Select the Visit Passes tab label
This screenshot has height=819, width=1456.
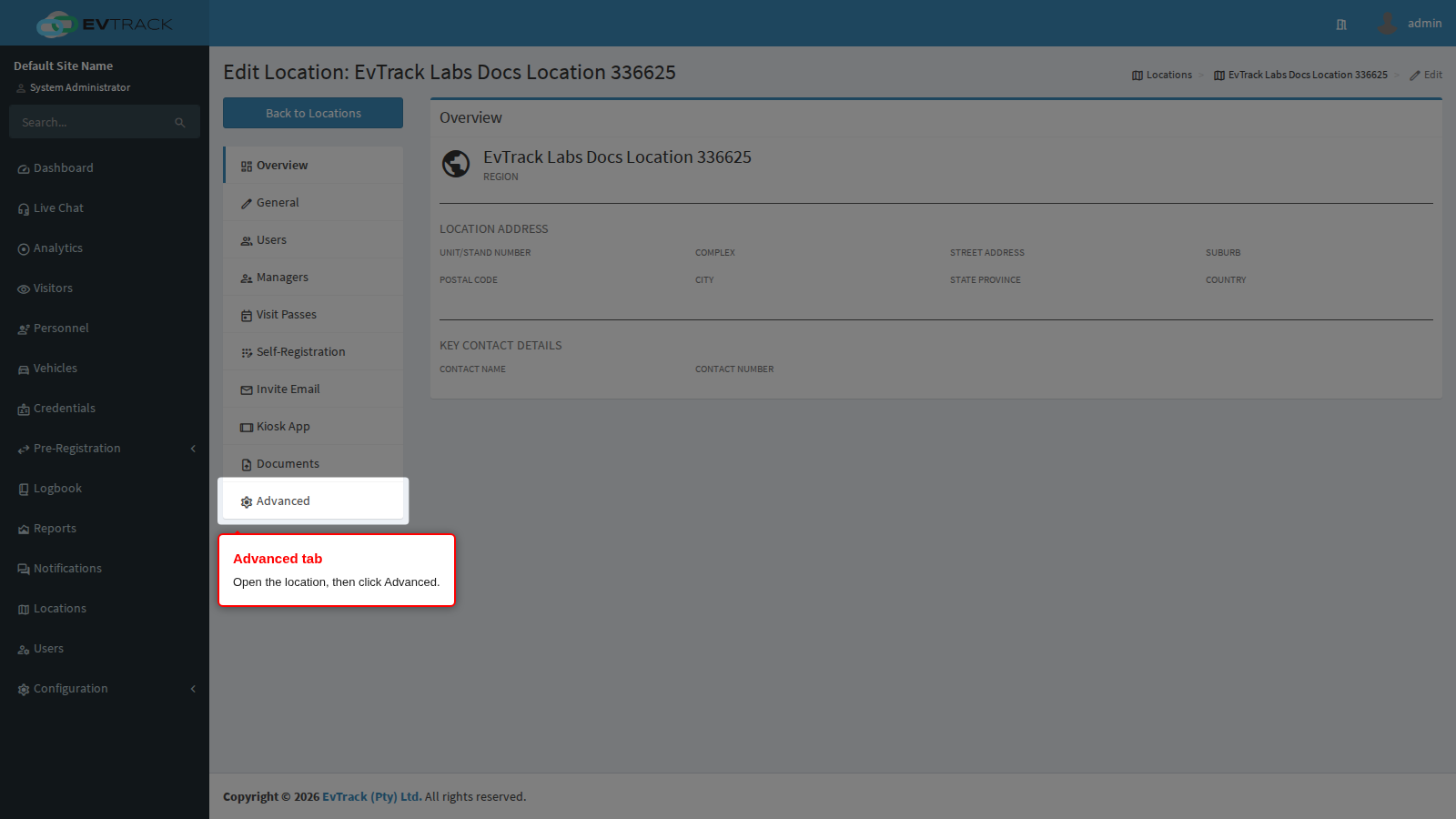coord(287,315)
